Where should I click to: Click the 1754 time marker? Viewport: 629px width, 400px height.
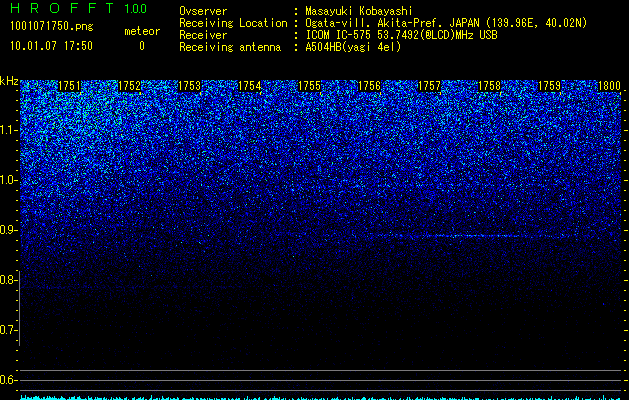250,86
